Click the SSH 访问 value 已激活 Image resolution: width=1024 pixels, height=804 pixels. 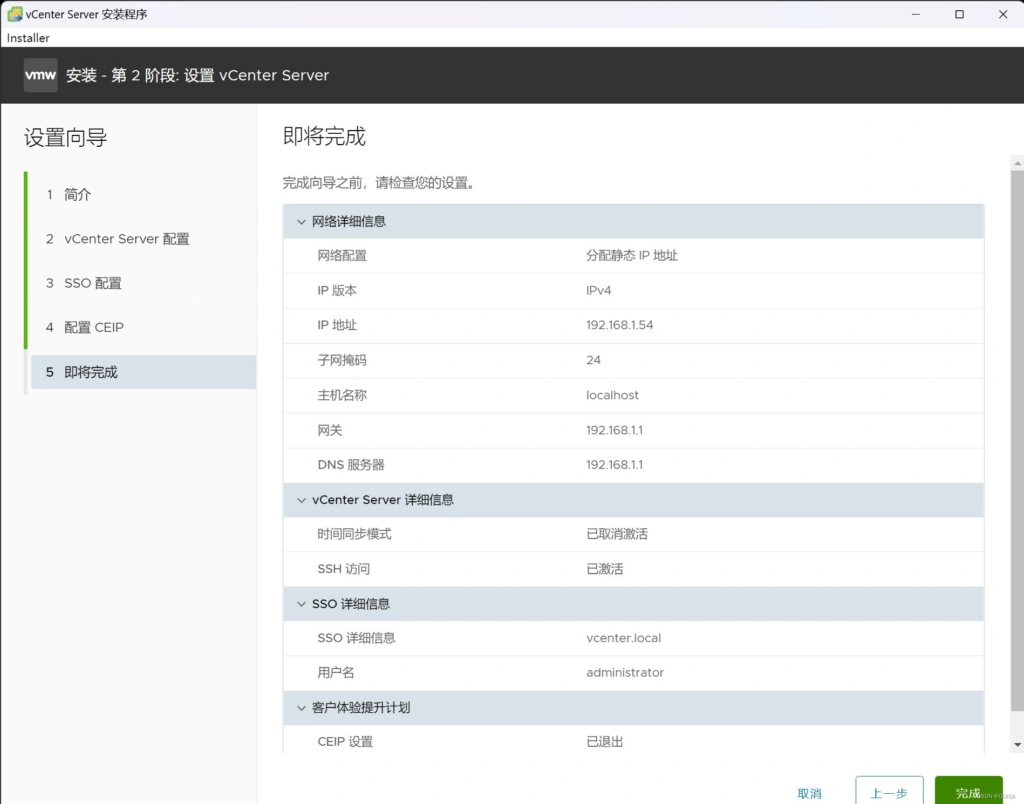604,570
